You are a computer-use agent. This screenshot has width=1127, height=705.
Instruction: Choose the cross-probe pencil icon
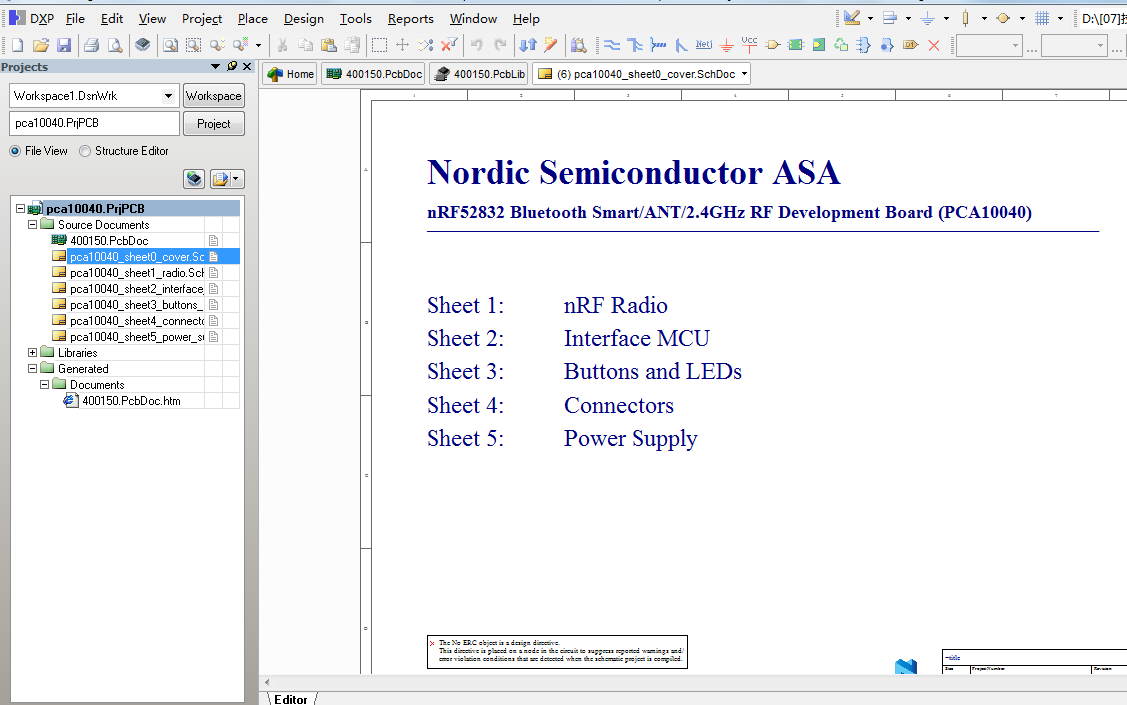551,45
